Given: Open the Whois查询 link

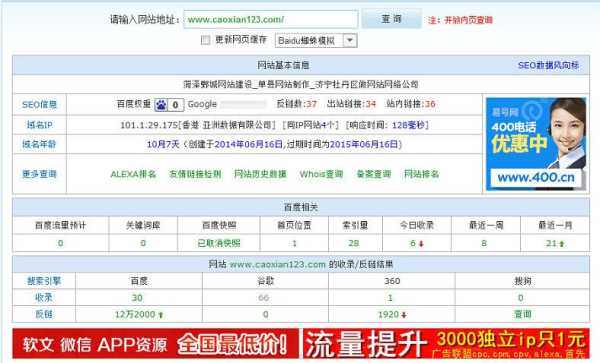Looking at the screenshot, I should coord(321,174).
